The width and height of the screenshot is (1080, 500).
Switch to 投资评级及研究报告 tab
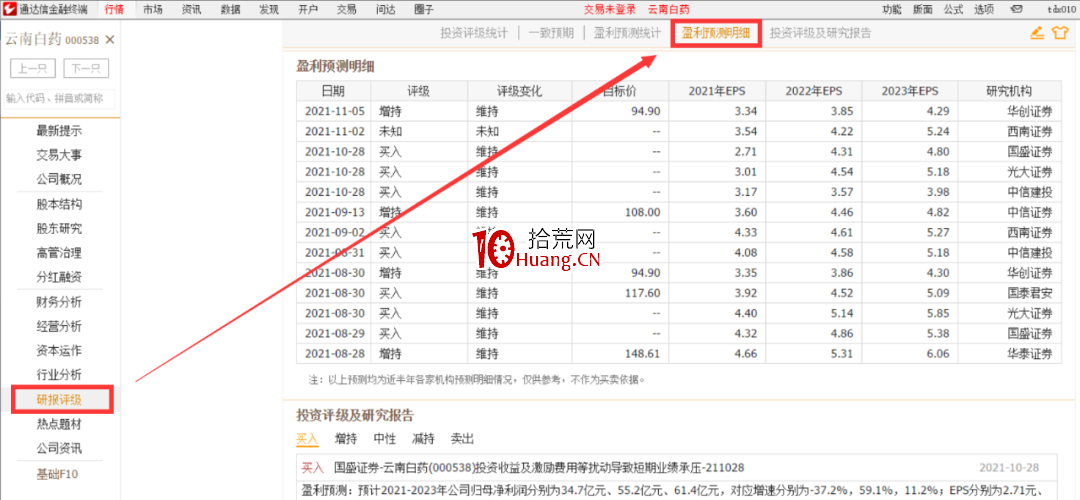tap(820, 32)
